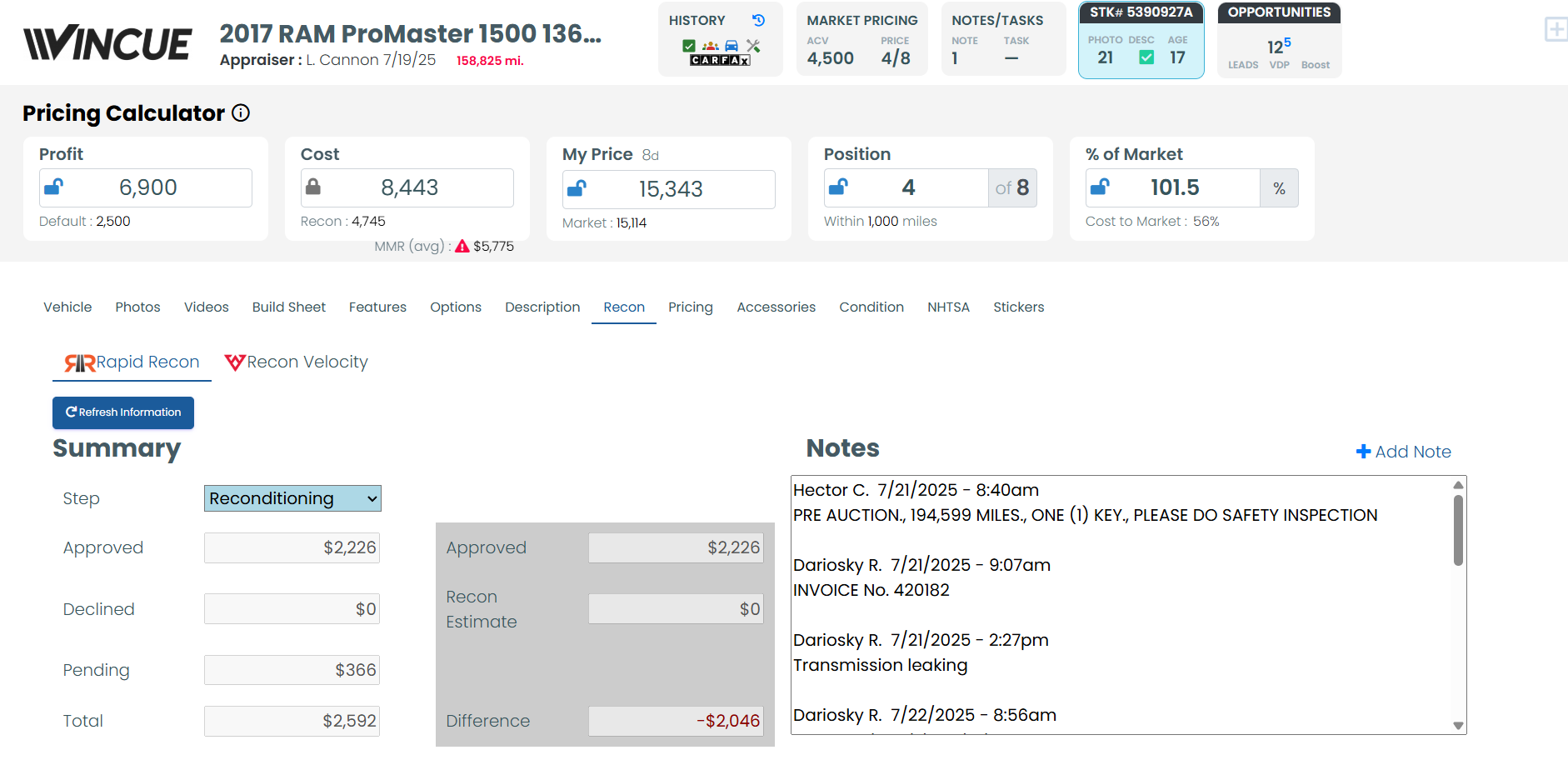Image resolution: width=1568 pixels, height=780 pixels.
Task: Click the MMR red warning triangle
Action: click(462, 246)
